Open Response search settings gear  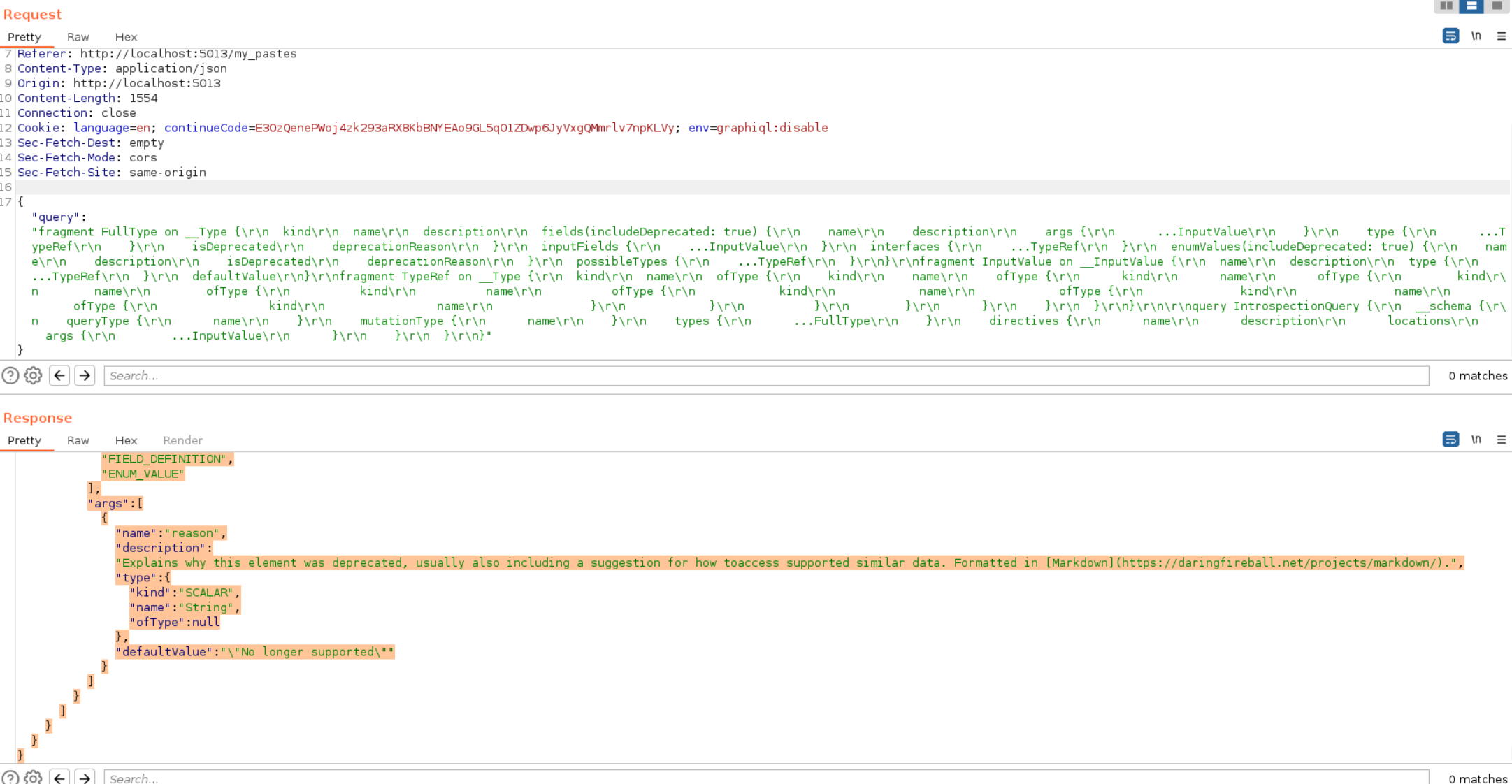pos(33,778)
